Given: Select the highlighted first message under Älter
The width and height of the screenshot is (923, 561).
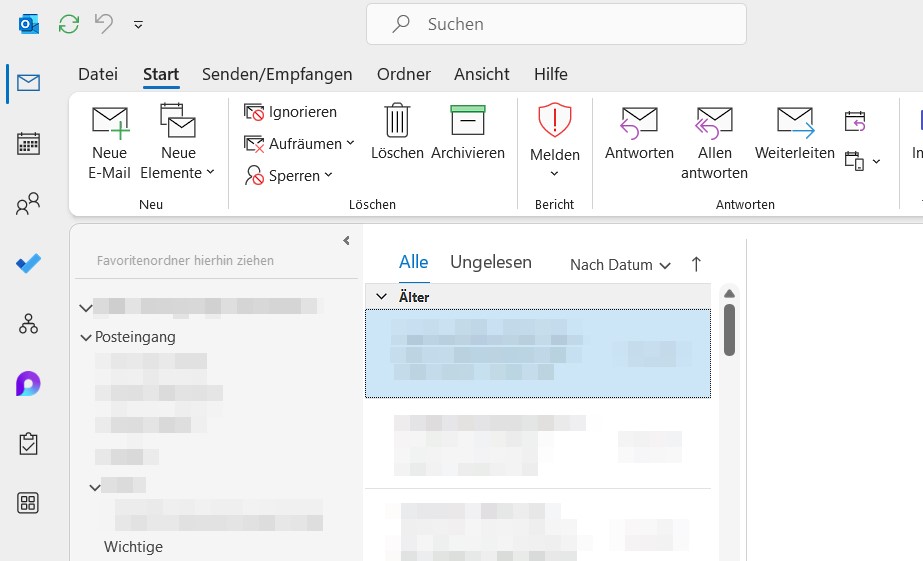Looking at the screenshot, I should point(538,353).
